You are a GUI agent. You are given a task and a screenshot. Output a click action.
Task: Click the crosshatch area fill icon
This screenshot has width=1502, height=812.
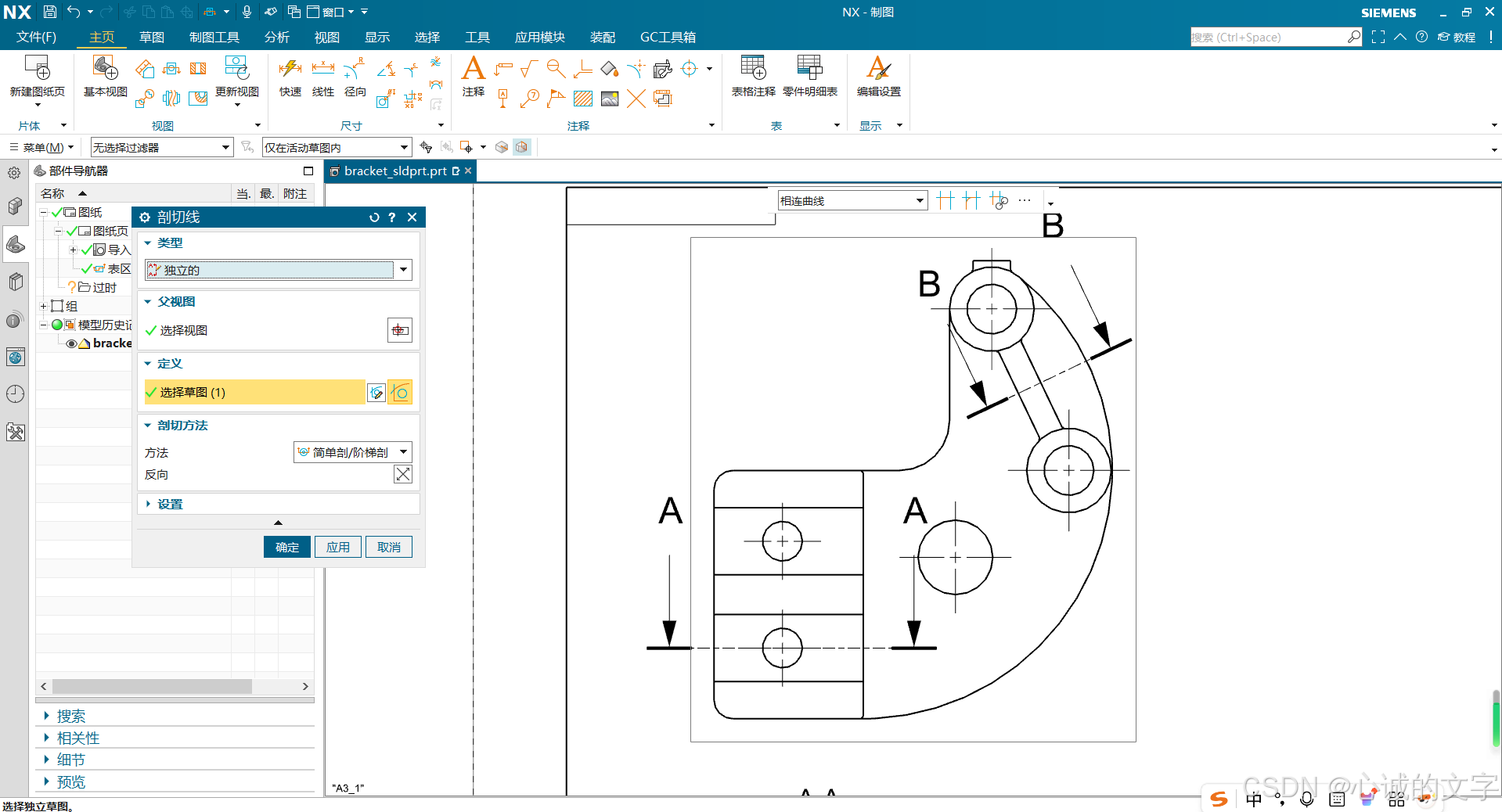(583, 99)
